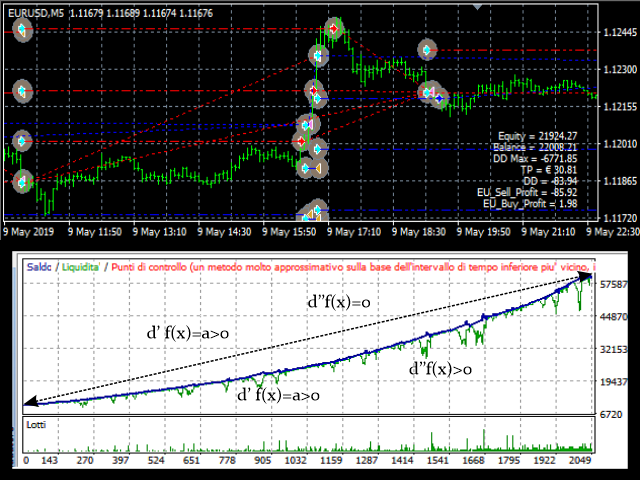640x480 pixels.
Task: Click the 1.12445 price scale label
Action: click(619, 32)
